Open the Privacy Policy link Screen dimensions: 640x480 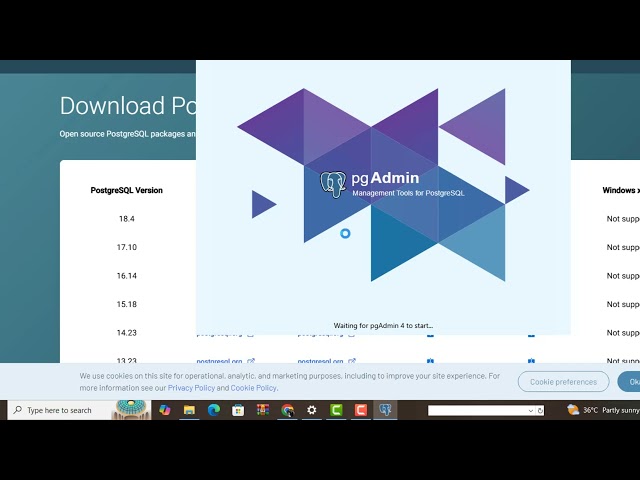[x=191, y=388]
